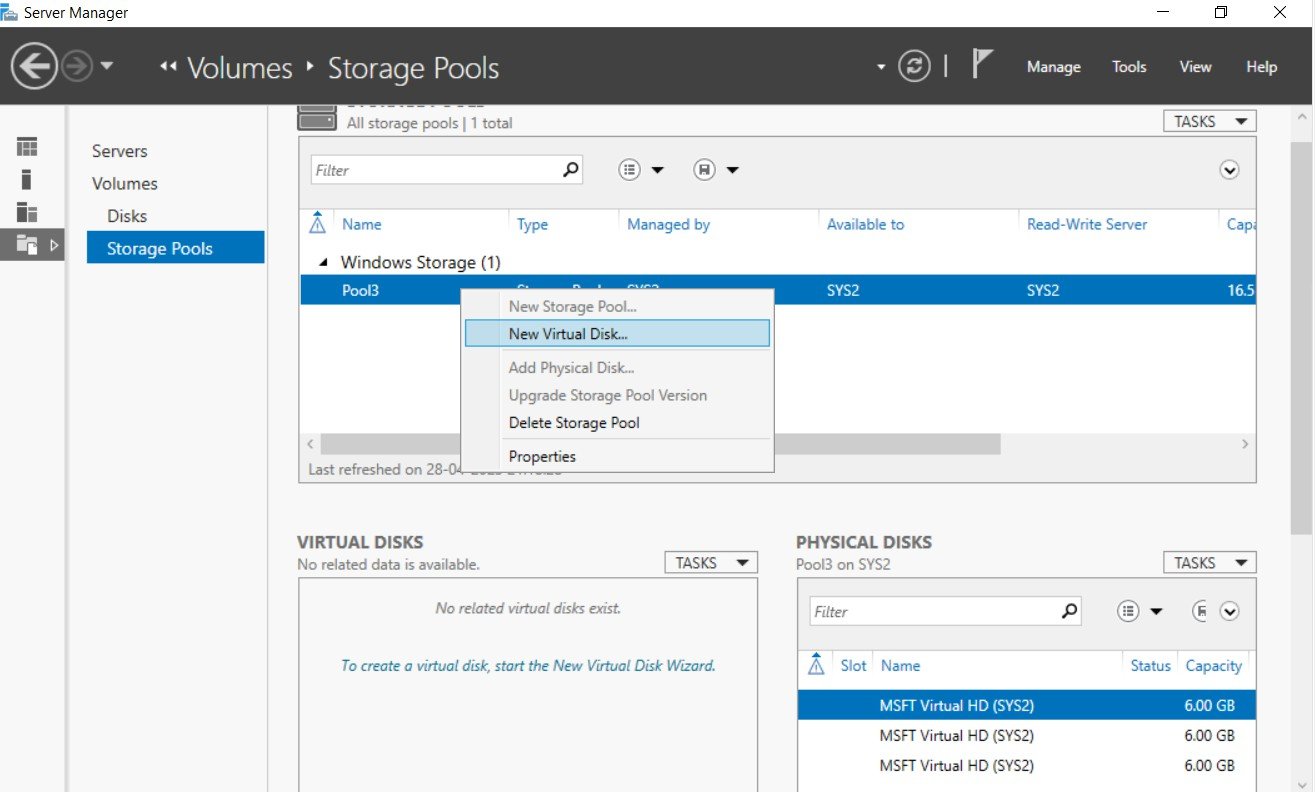
Task: Open the Storage Pools TASKS dropdown
Action: click(x=1209, y=121)
